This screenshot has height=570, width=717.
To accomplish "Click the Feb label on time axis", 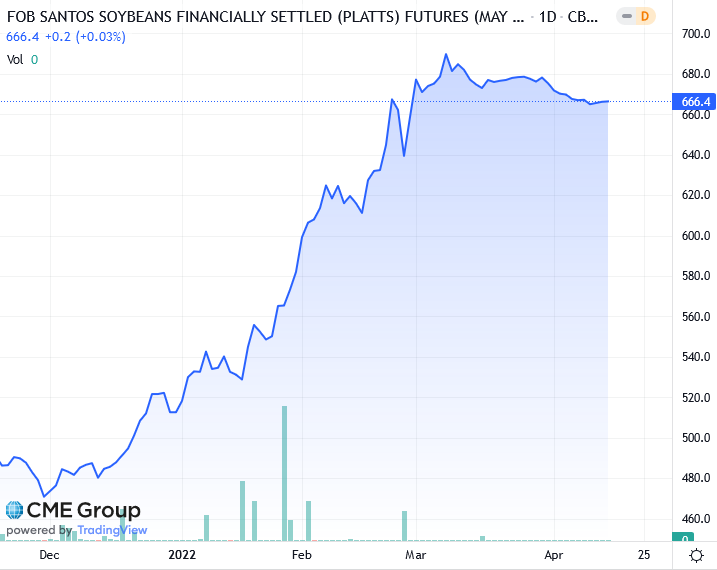I will coord(301,554).
